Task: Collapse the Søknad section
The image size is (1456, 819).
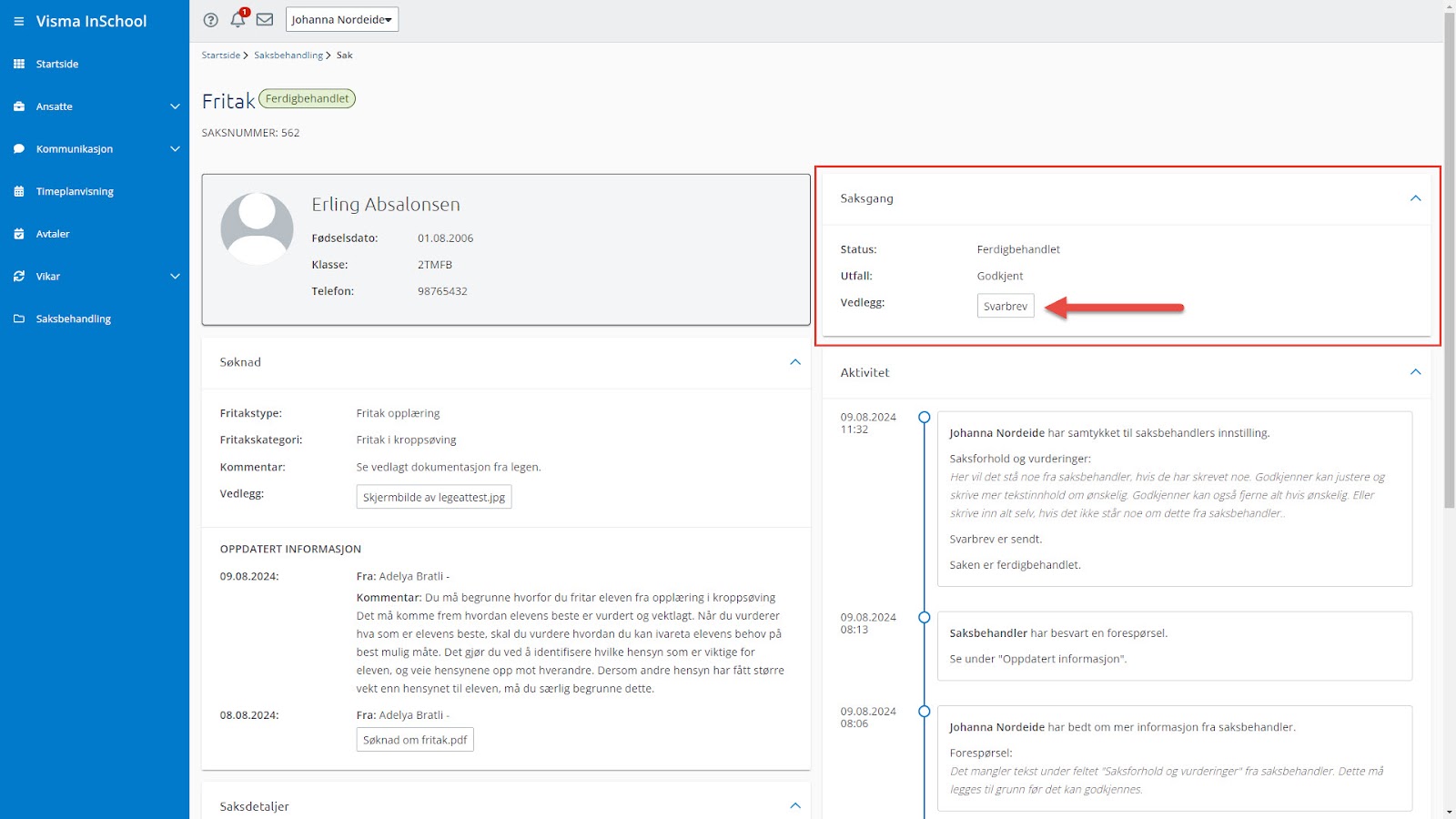Action: click(x=795, y=362)
